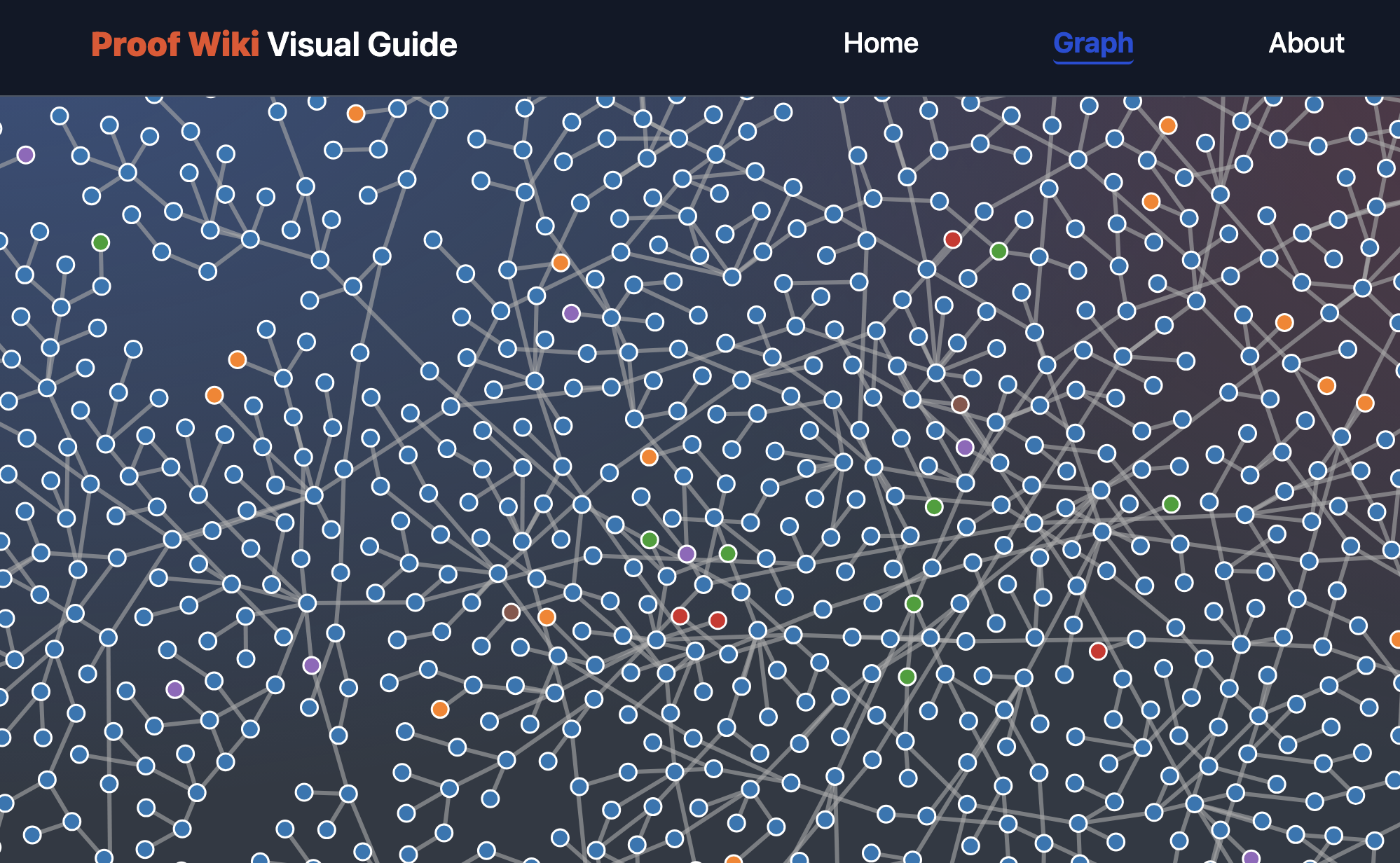Click the purple node beneath brown node
Image resolution: width=1400 pixels, height=863 pixels.
pyautogui.click(x=965, y=447)
